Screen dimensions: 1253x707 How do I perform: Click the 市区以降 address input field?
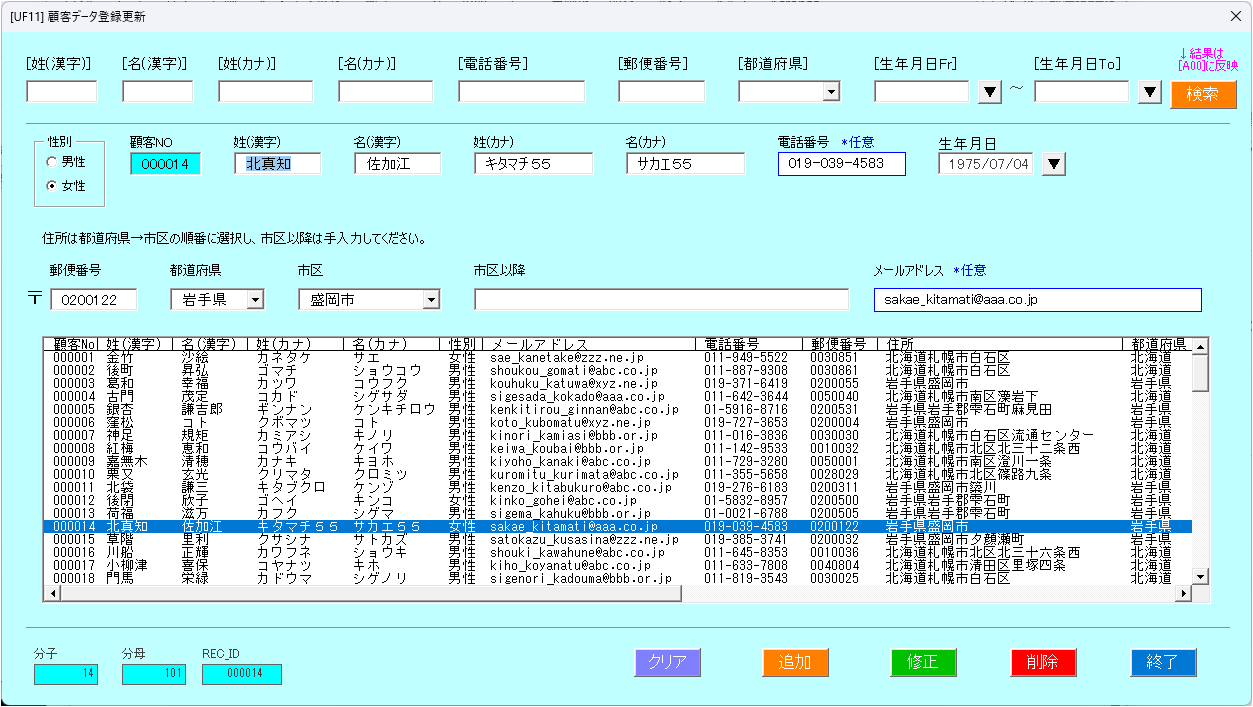coord(661,300)
